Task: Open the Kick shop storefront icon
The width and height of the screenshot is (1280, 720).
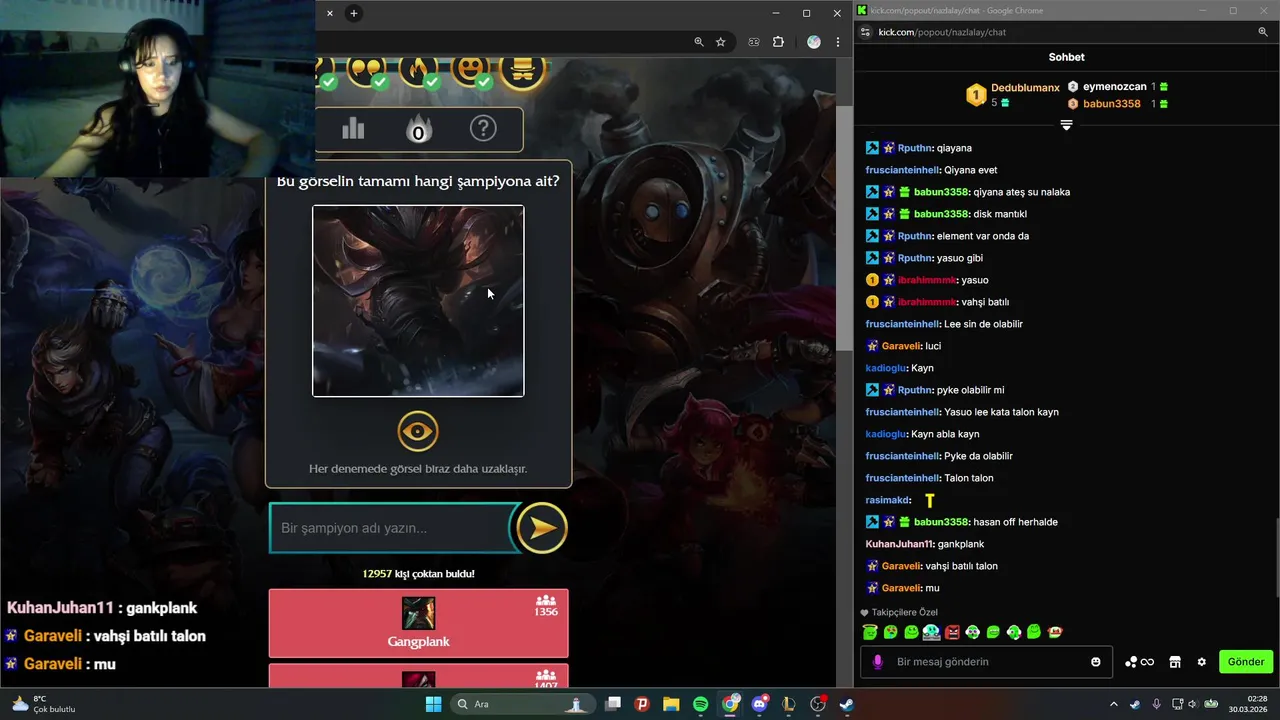Action: (x=1175, y=662)
